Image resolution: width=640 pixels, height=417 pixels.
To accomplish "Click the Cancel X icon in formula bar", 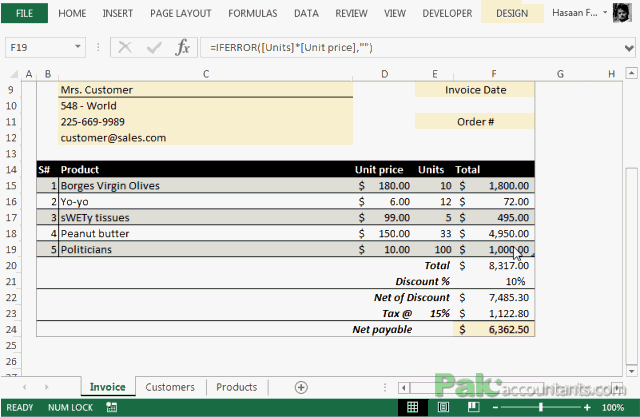I will (124, 47).
